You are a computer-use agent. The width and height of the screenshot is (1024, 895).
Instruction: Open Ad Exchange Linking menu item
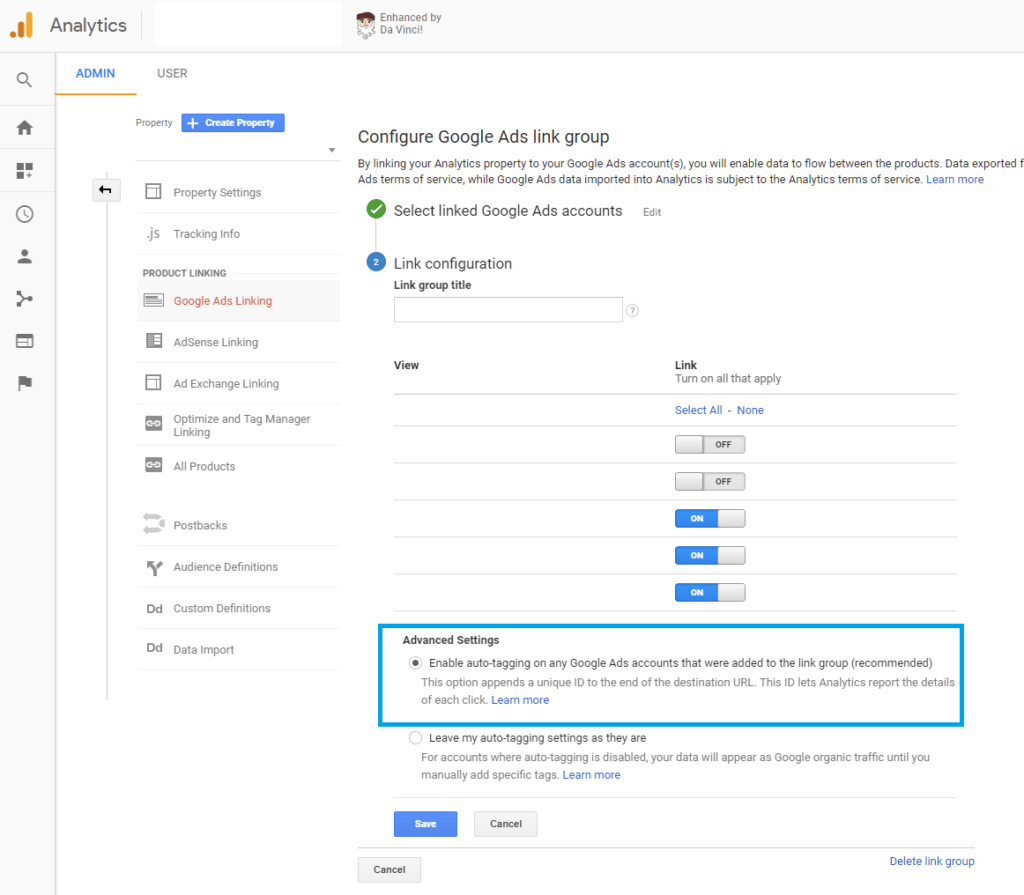(238, 383)
